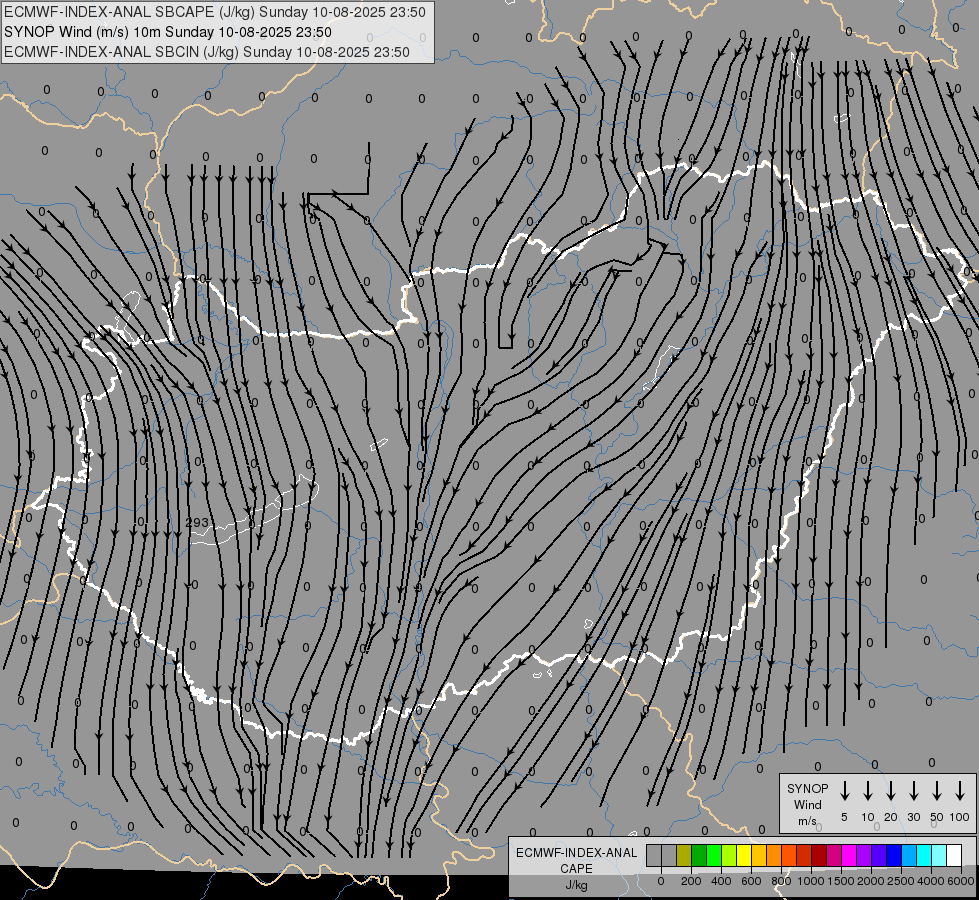Screen dimensions: 979x900
Task: Pick the dark red CAPE legend swatch
Action: pos(819,855)
